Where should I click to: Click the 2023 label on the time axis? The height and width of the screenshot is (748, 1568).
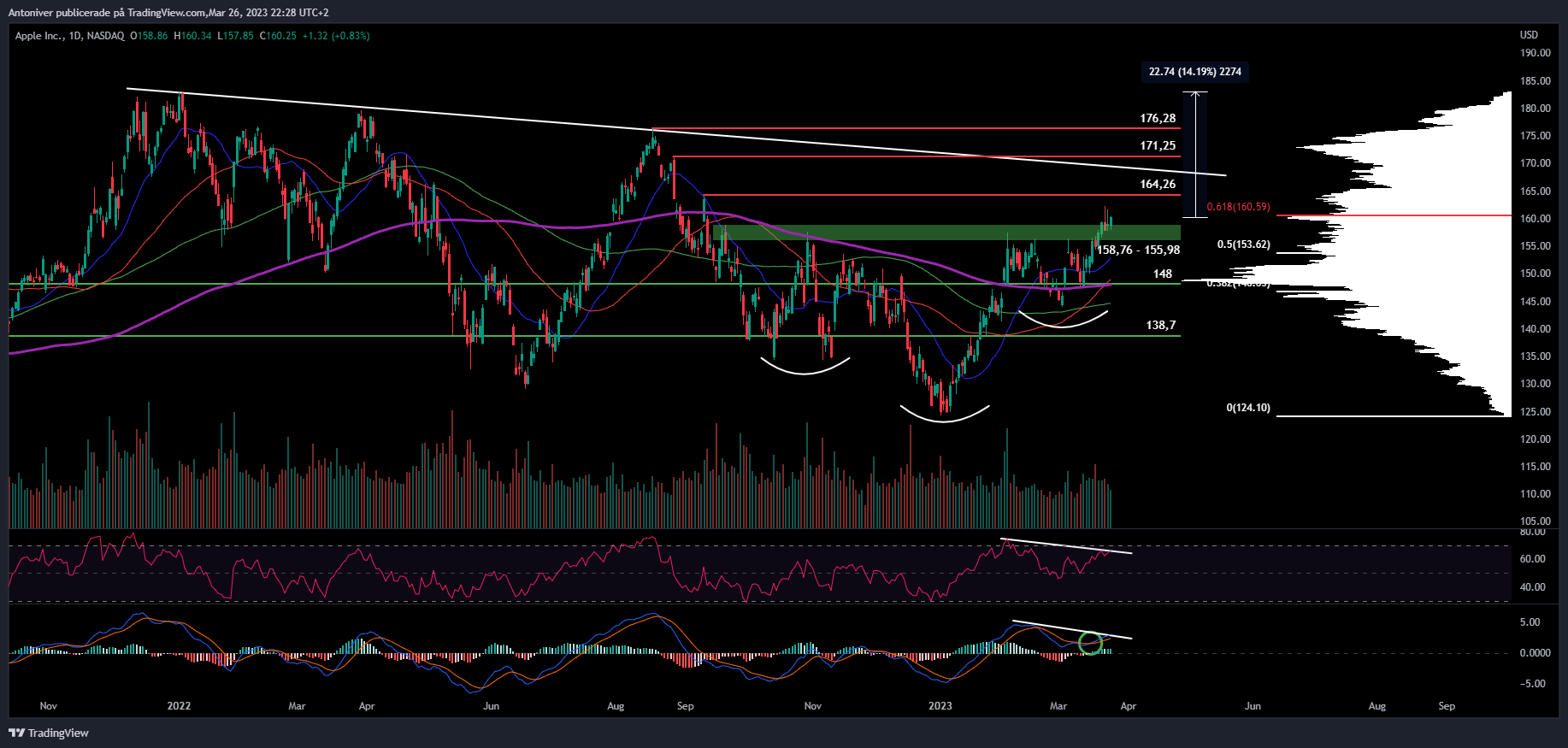pos(940,706)
